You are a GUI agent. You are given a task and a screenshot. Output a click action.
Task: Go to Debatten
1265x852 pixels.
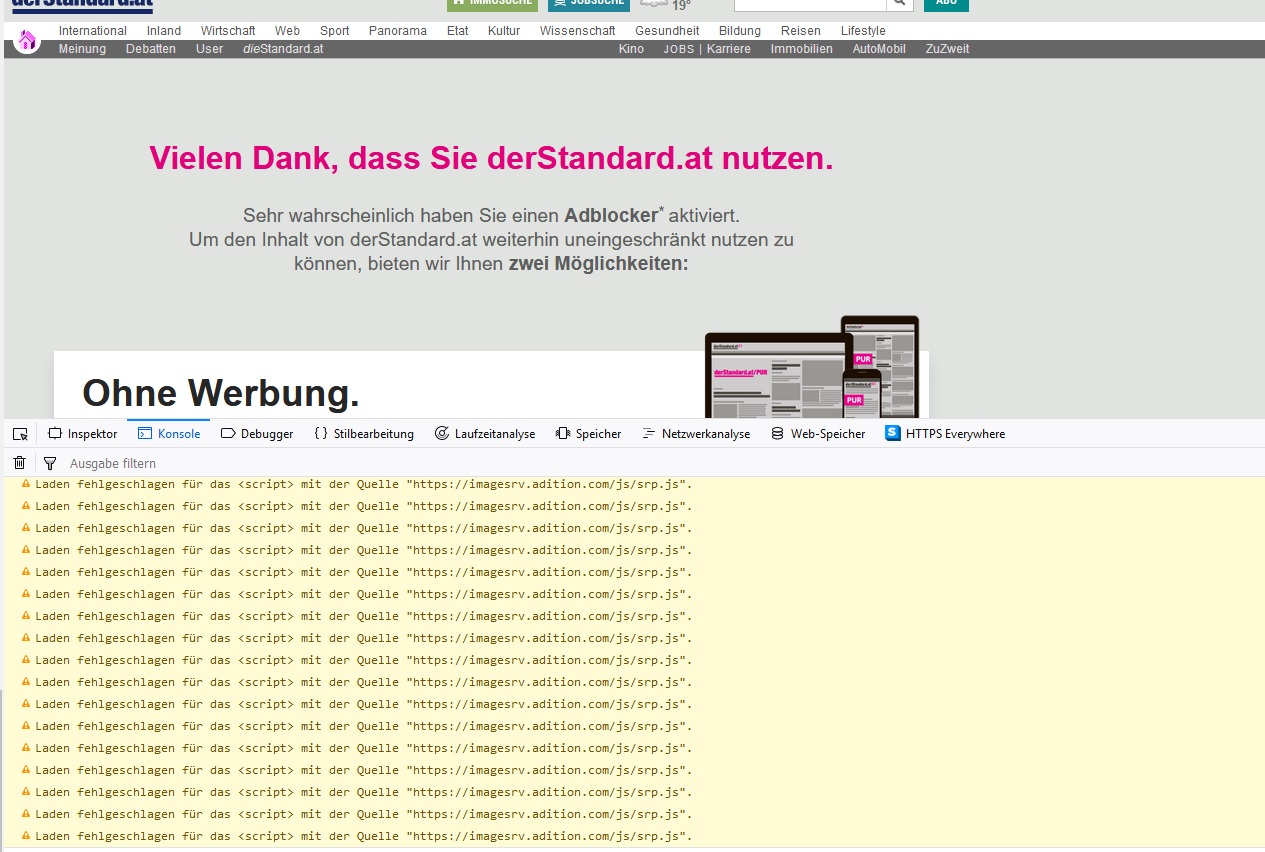(151, 49)
